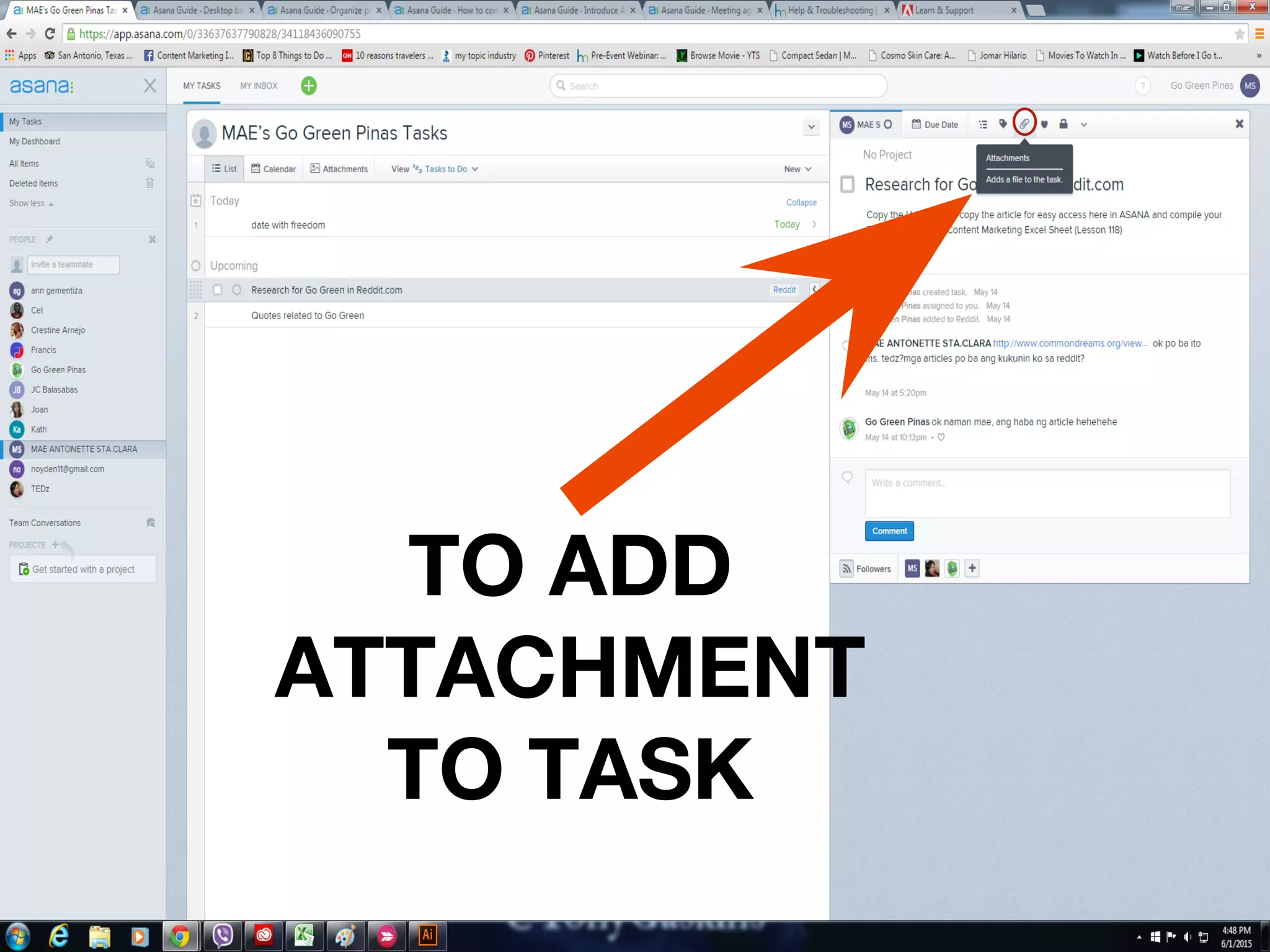Open the MS user avatar at top right
The width and height of the screenshot is (1270, 952).
(1250, 86)
